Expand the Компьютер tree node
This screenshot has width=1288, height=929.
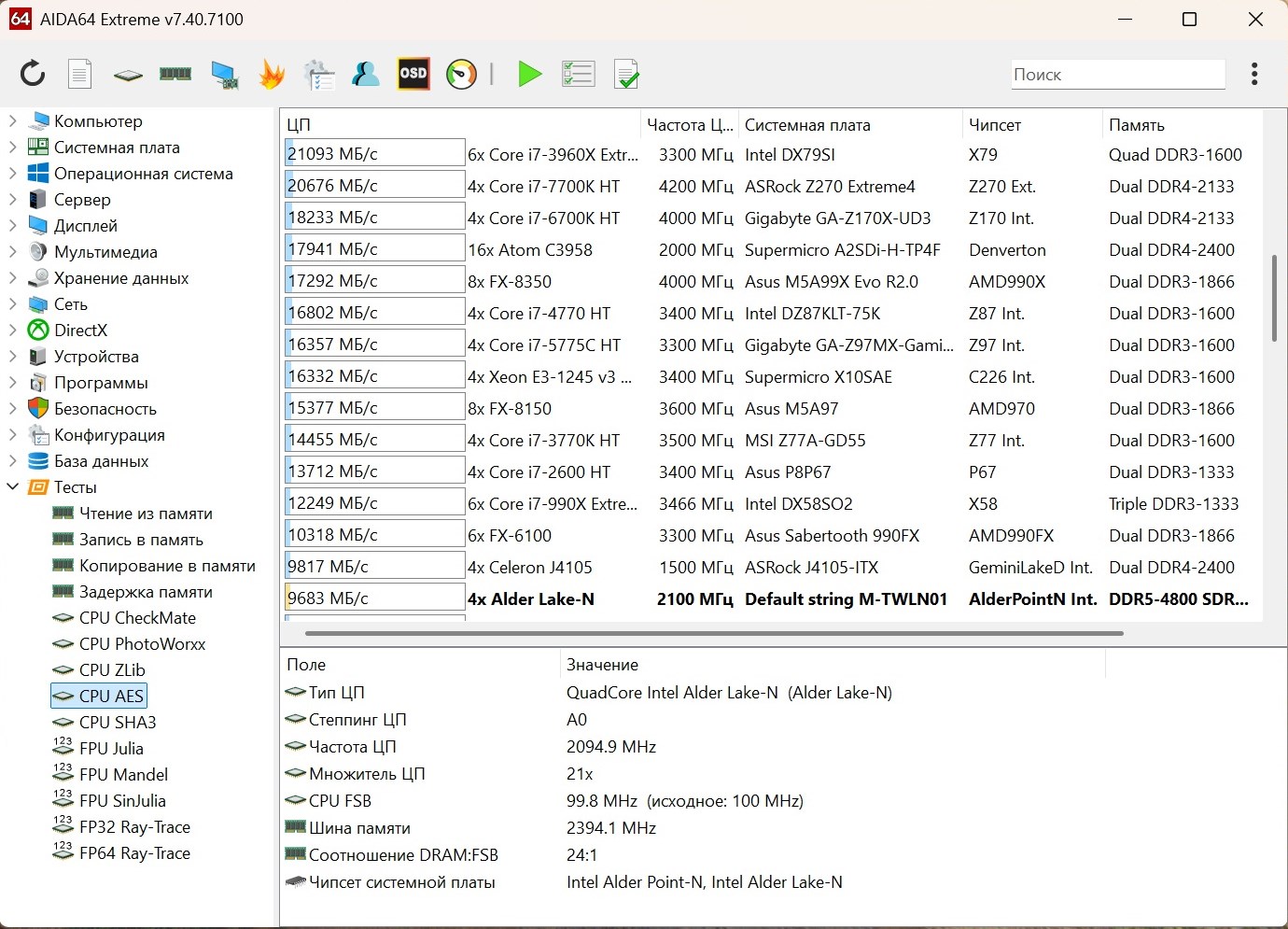(13, 121)
